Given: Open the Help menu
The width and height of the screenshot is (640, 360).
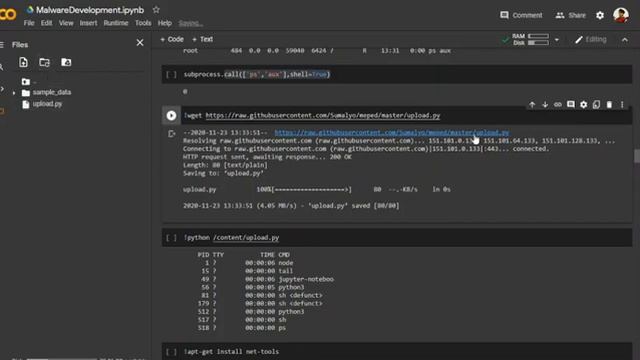Looking at the screenshot, I should (164, 23).
